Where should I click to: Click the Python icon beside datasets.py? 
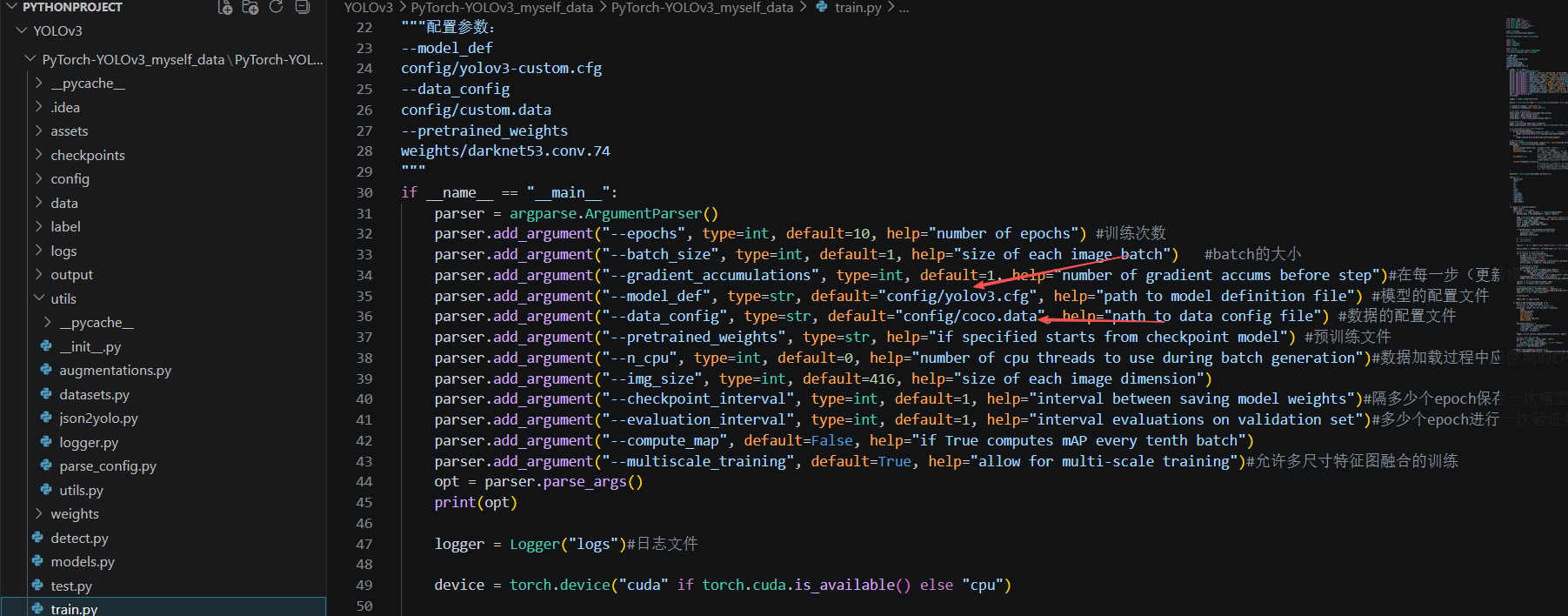46,394
